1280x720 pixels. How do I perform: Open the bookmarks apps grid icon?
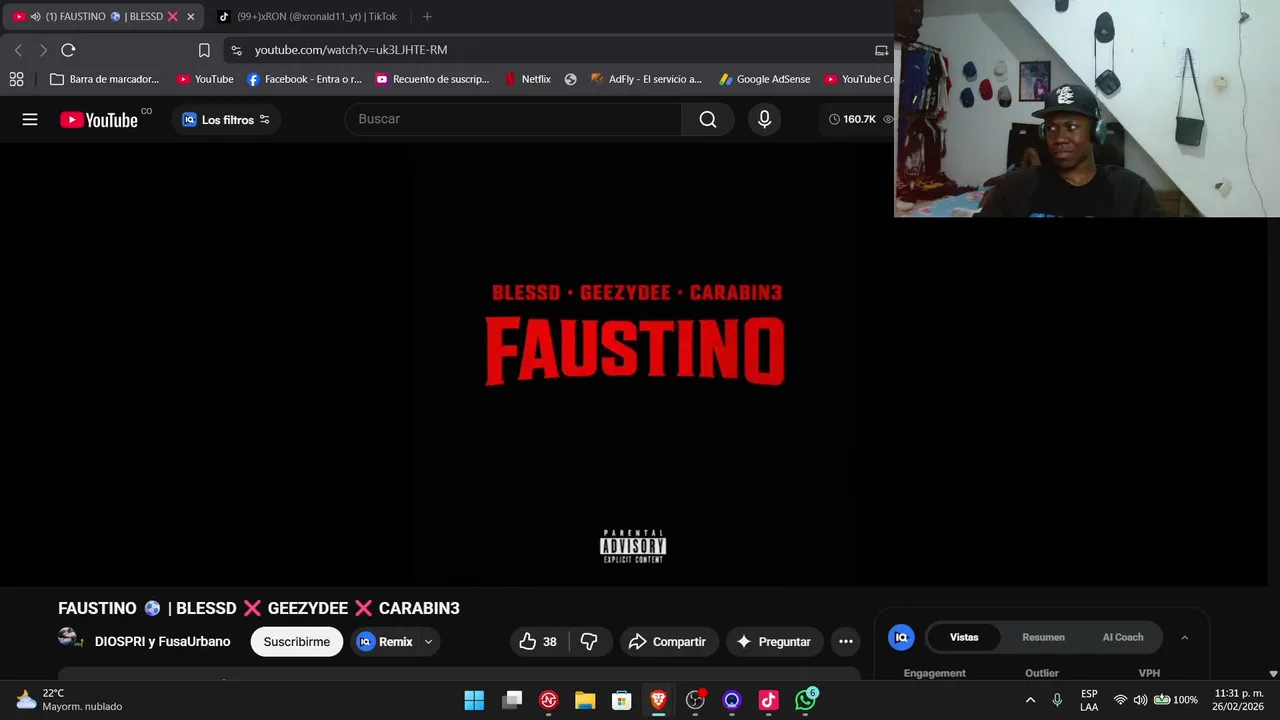click(17, 79)
